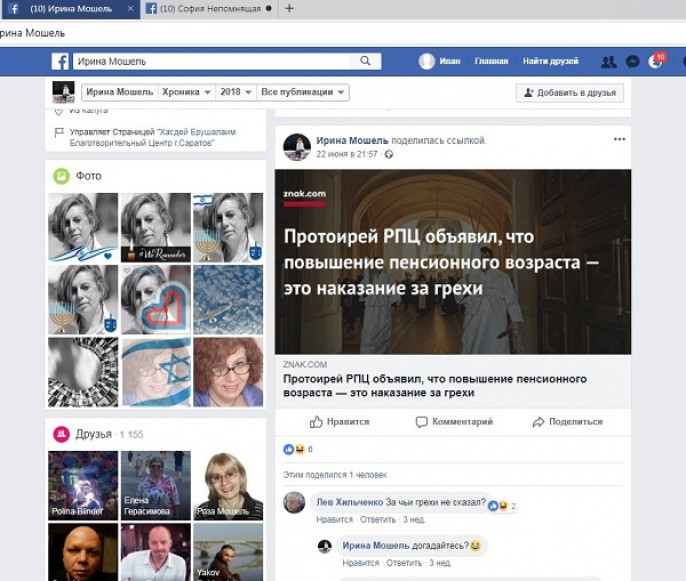Click the globe privacy icon on the post
Viewport: 686px width, 581px height.
pos(388,154)
